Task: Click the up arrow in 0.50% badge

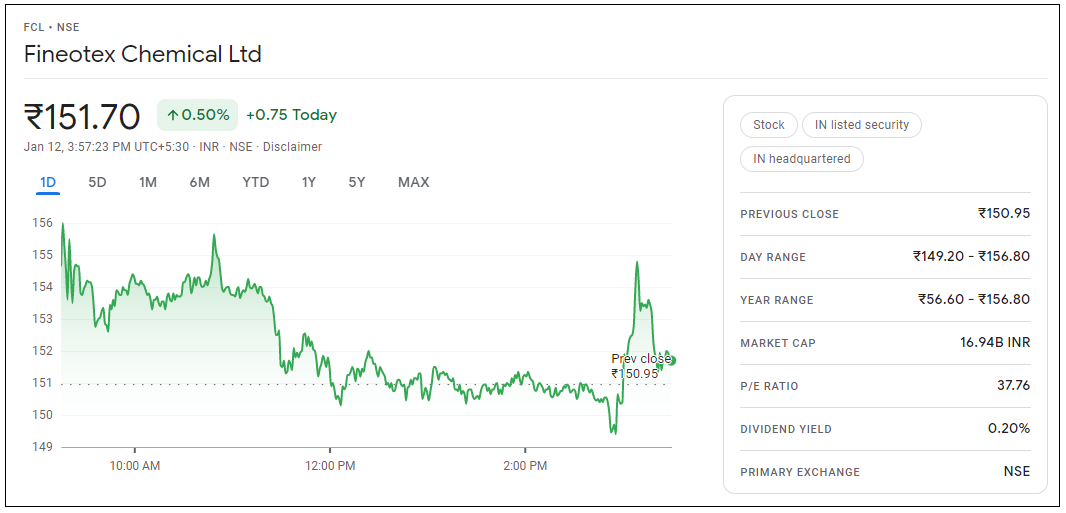Action: pyautogui.click(x=172, y=116)
